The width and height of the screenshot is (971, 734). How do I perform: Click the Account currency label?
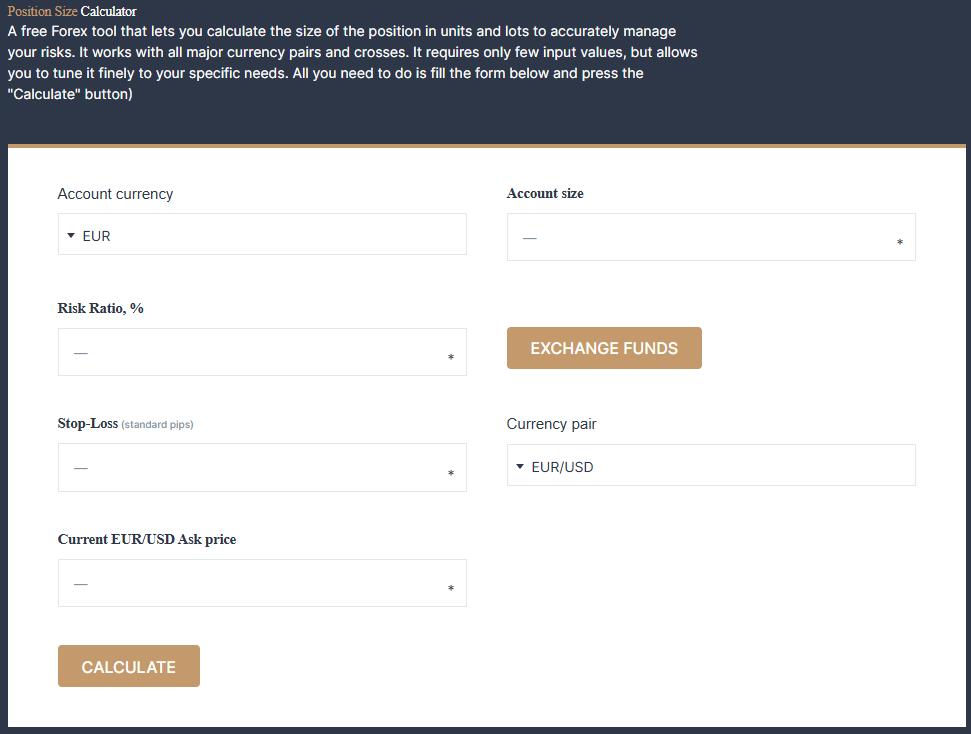(x=115, y=194)
